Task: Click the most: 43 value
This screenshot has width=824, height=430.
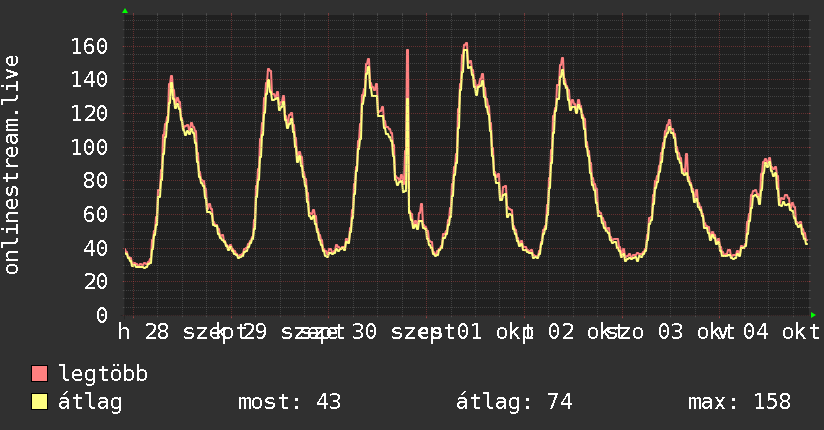Action: tap(290, 402)
